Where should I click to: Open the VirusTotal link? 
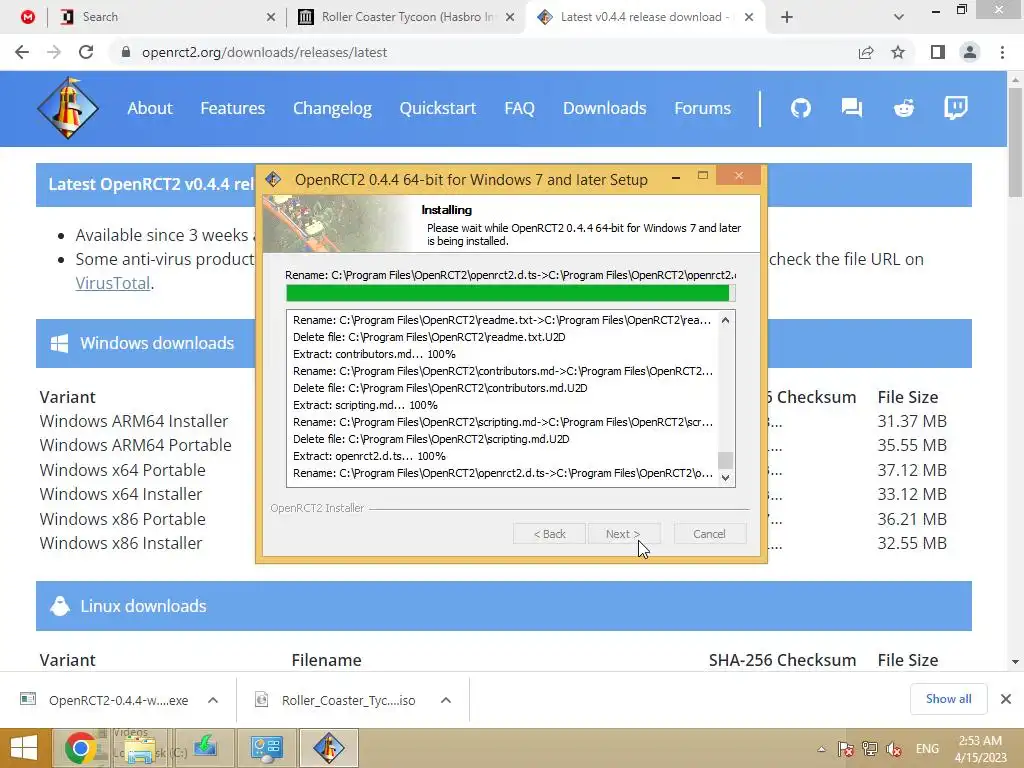click(x=113, y=283)
